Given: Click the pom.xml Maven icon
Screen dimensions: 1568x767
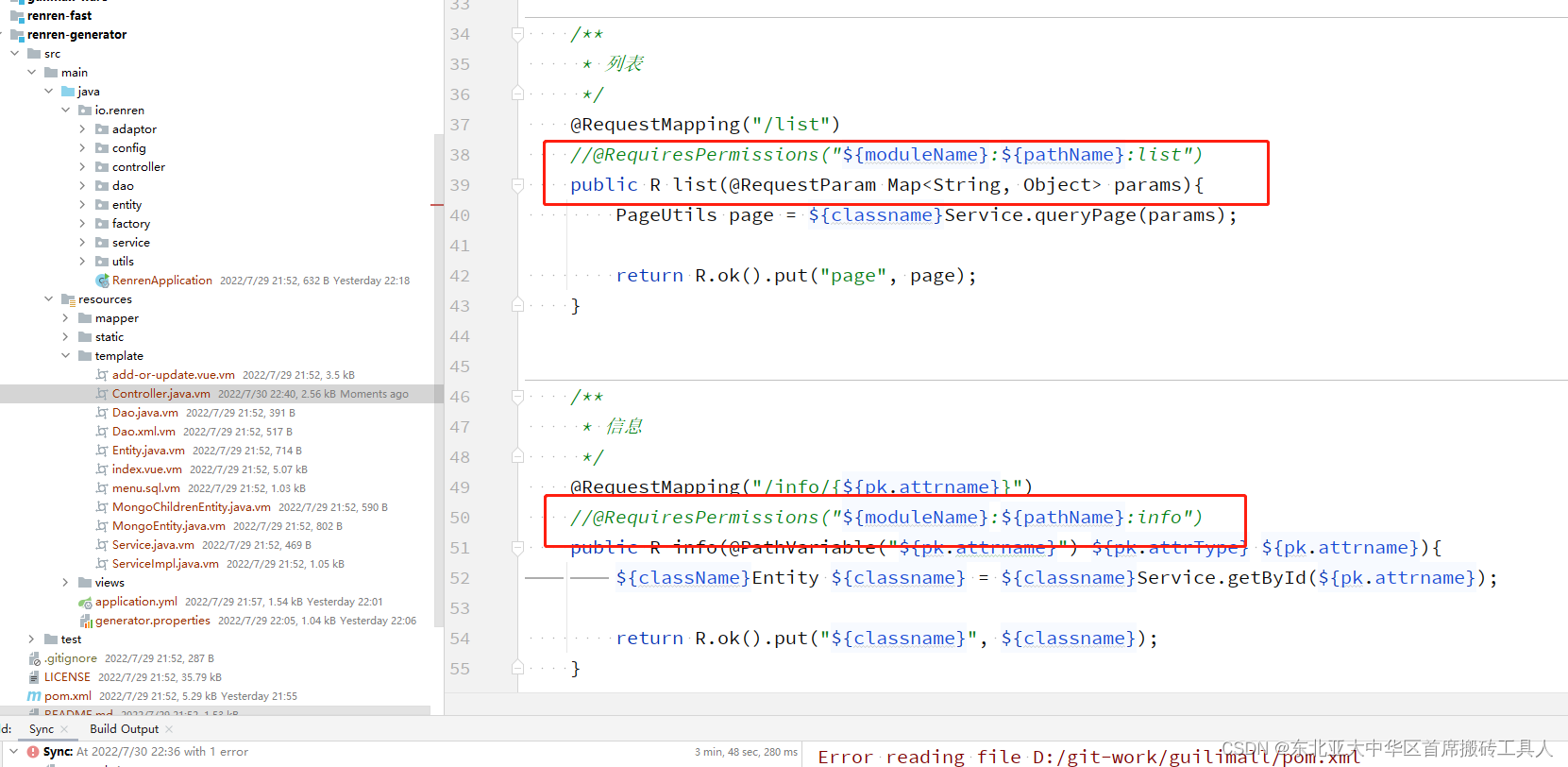Looking at the screenshot, I should 34,696.
